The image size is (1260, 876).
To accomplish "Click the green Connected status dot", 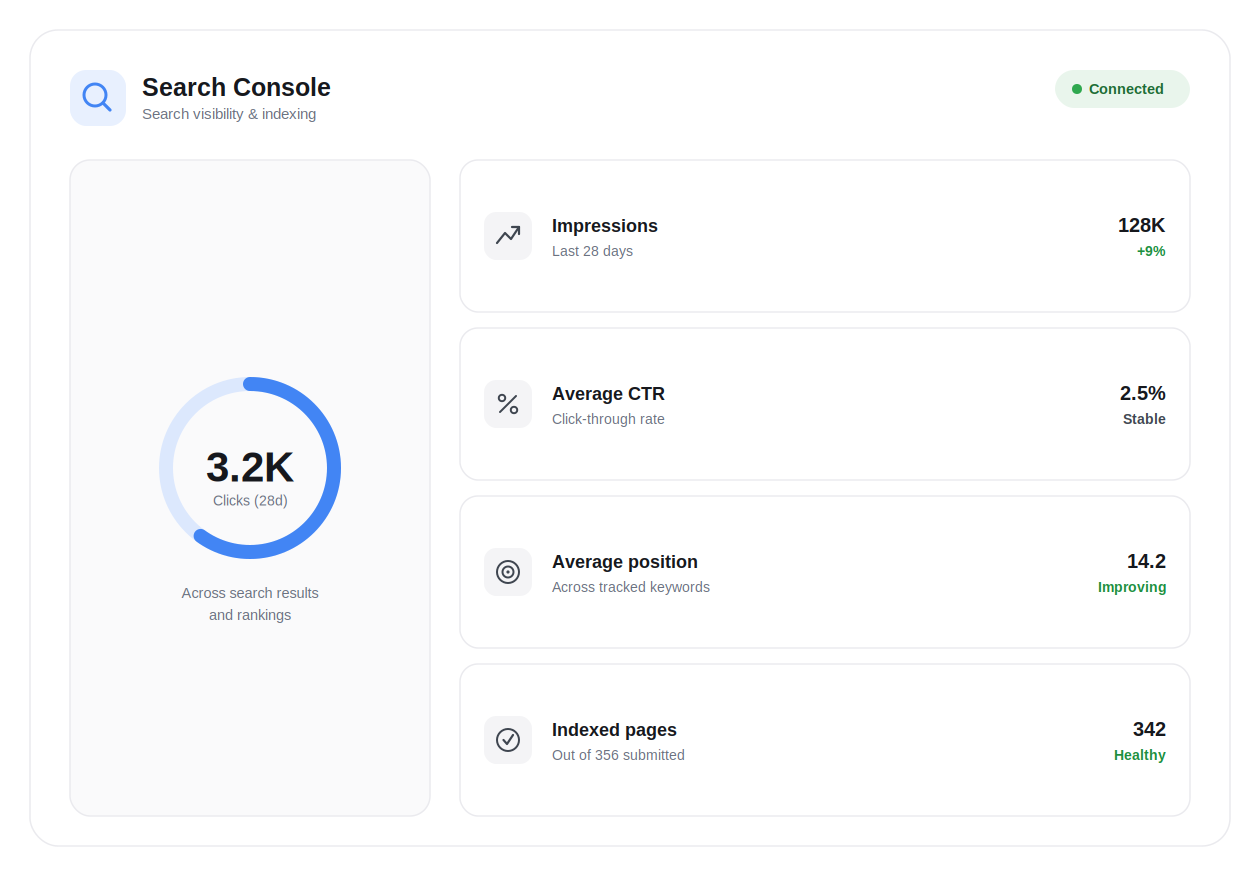I will pyautogui.click(x=1077, y=89).
